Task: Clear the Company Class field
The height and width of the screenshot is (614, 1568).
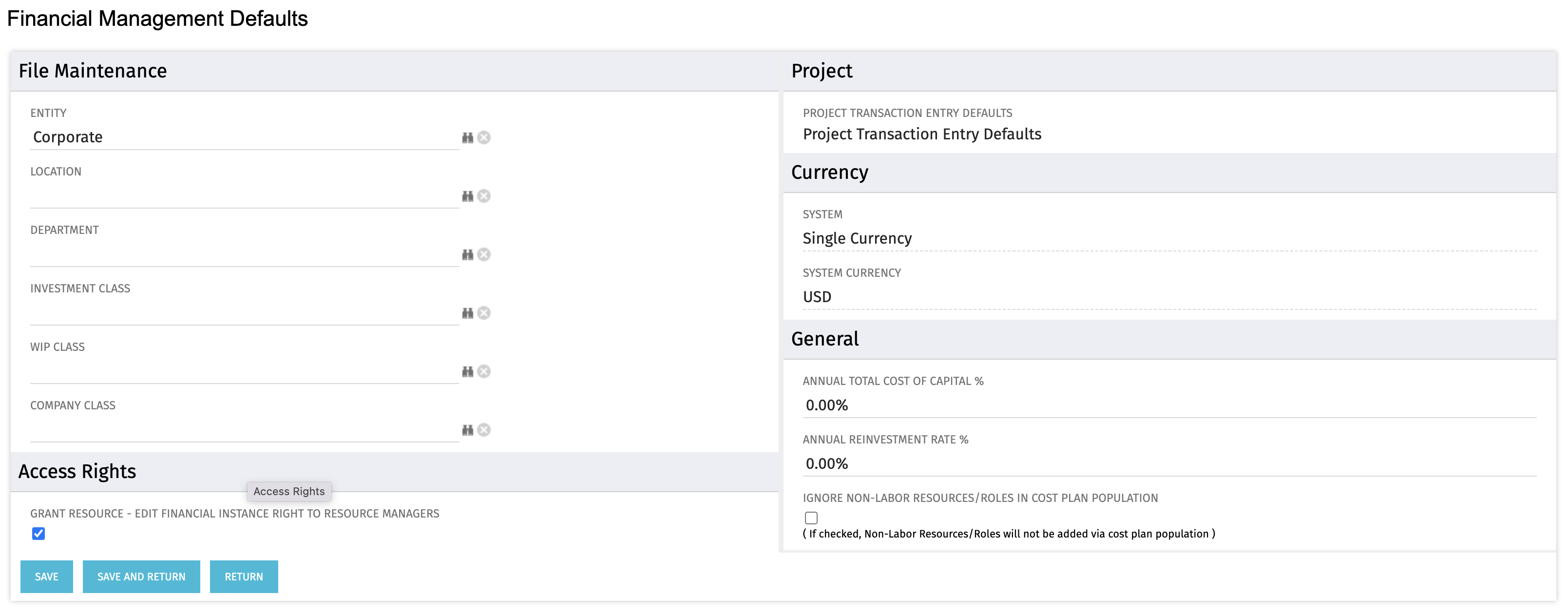Action: point(484,430)
